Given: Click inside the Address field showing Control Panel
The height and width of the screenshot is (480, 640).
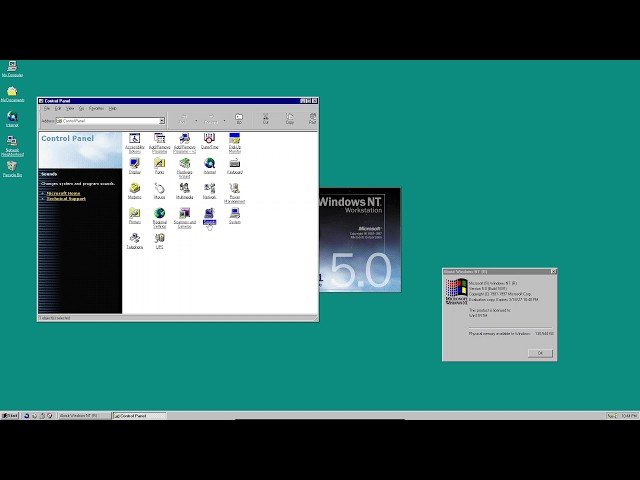Looking at the screenshot, I should (x=108, y=121).
